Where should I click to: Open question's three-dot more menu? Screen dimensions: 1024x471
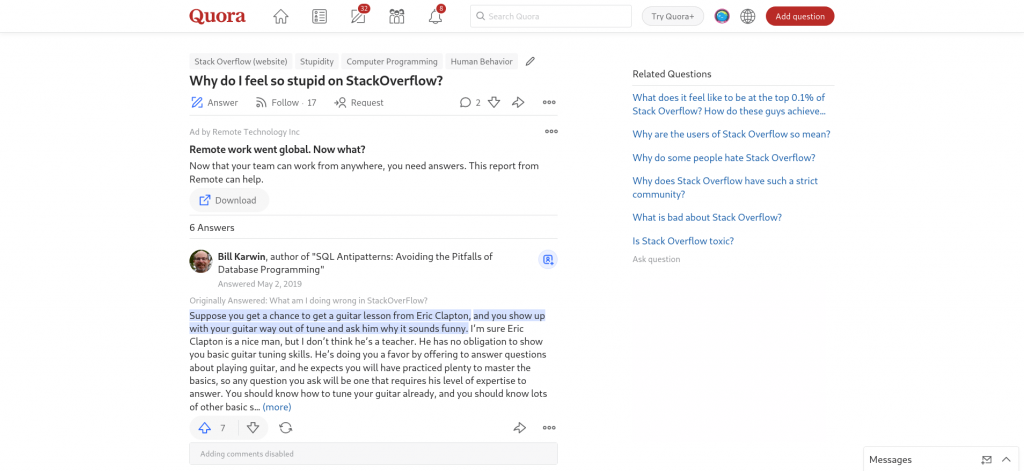pos(549,102)
